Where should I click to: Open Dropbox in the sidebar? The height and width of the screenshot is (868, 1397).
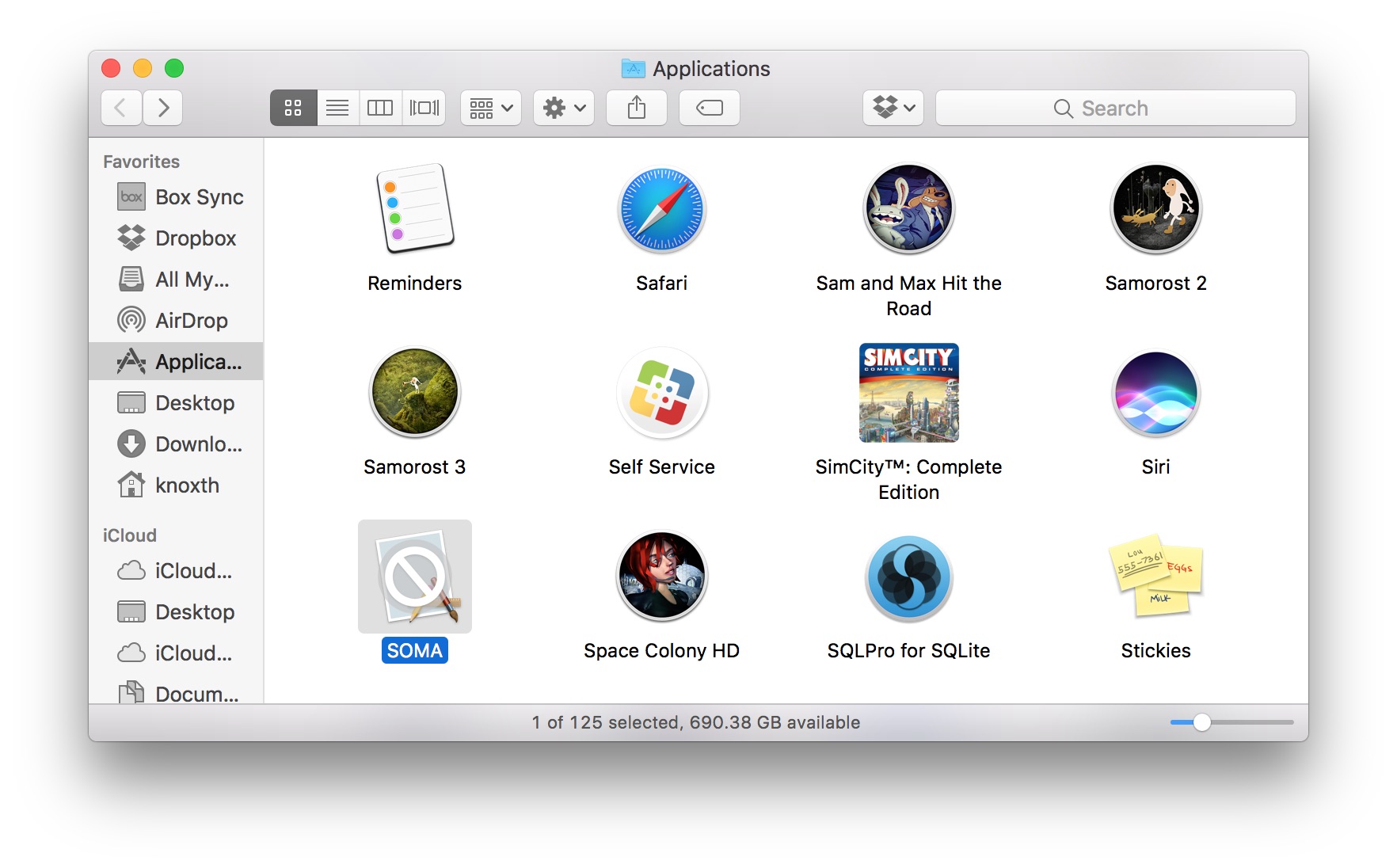[x=176, y=238]
